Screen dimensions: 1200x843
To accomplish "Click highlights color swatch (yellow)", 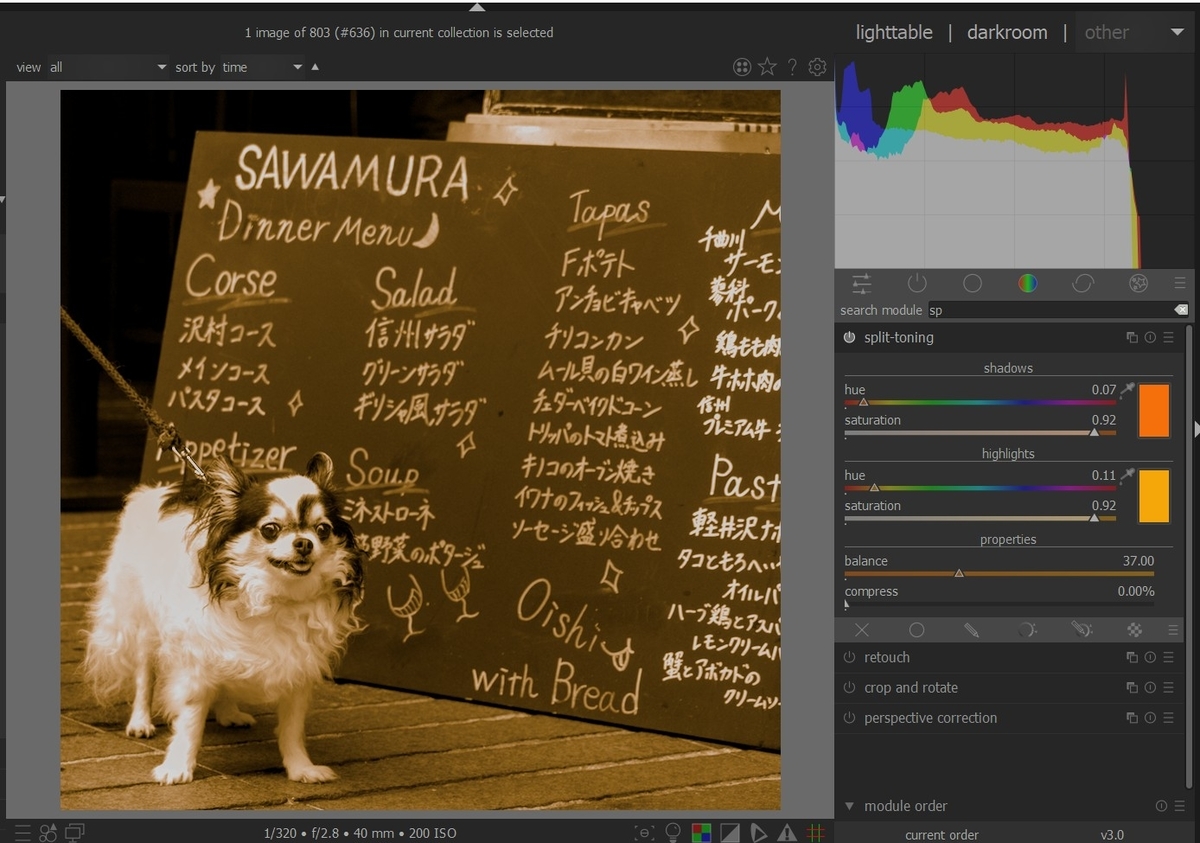I will tap(1154, 497).
